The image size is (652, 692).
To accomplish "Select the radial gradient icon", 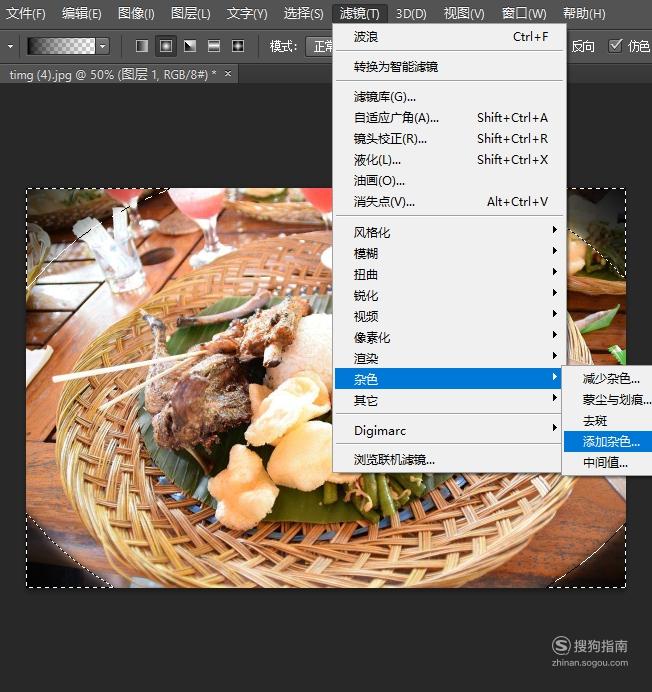I will pos(166,46).
